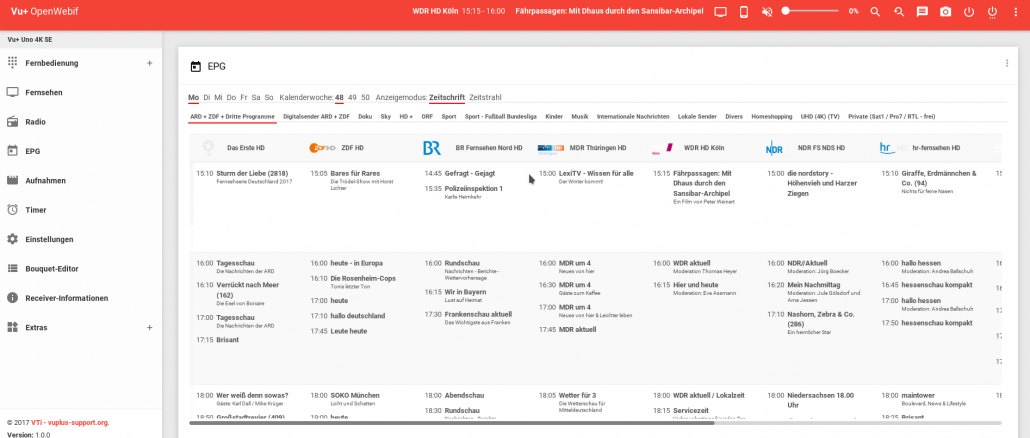Click the power icon with dots beneath

pyautogui.click(x=993, y=11)
